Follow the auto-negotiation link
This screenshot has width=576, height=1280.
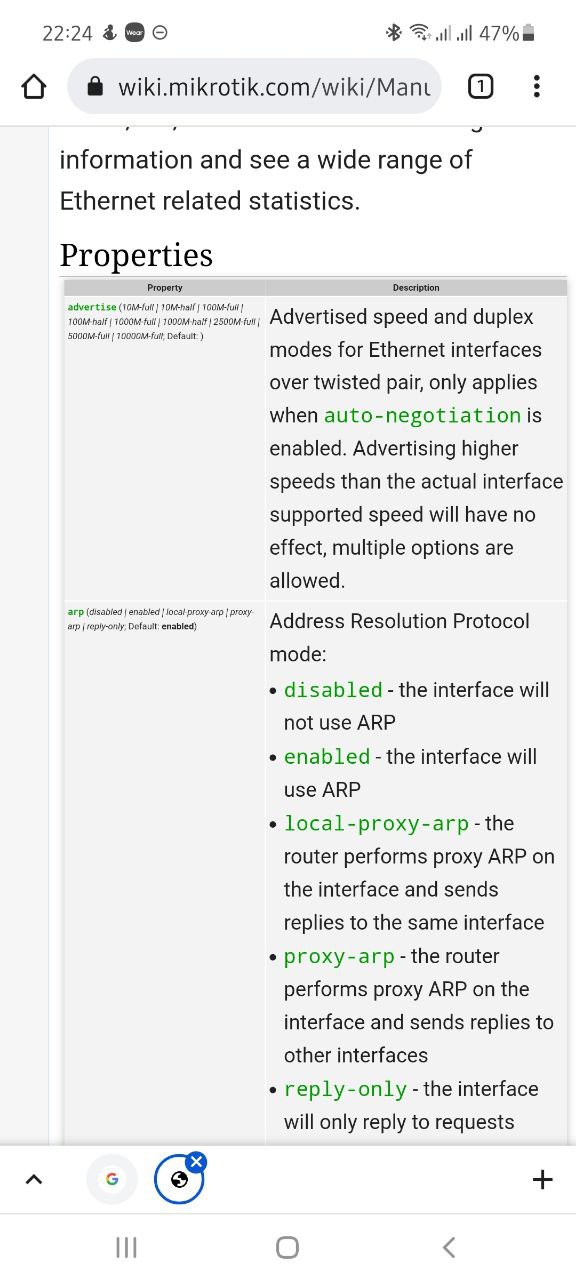coord(422,415)
